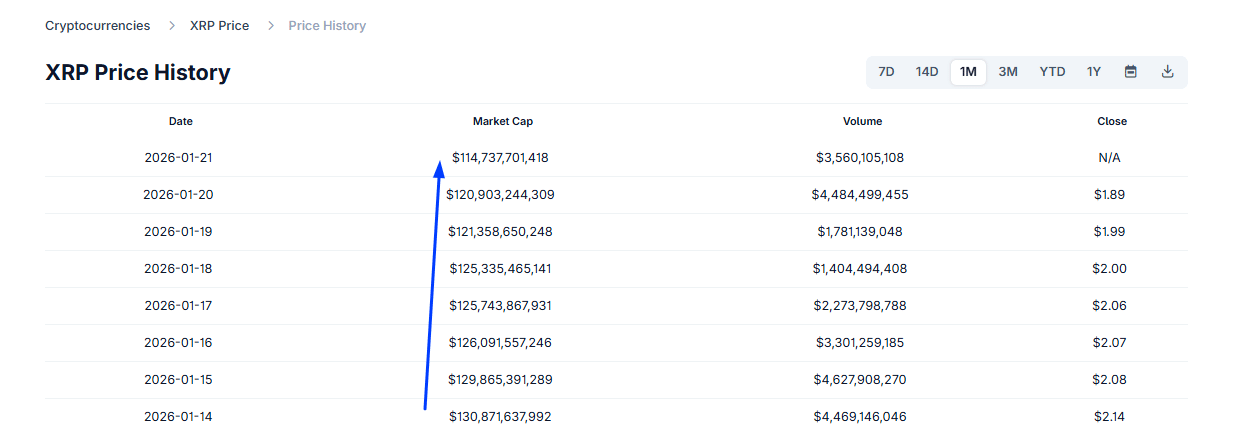Click the $2.14 close price
This screenshot has width=1256, height=433.
pyautogui.click(x=1110, y=417)
